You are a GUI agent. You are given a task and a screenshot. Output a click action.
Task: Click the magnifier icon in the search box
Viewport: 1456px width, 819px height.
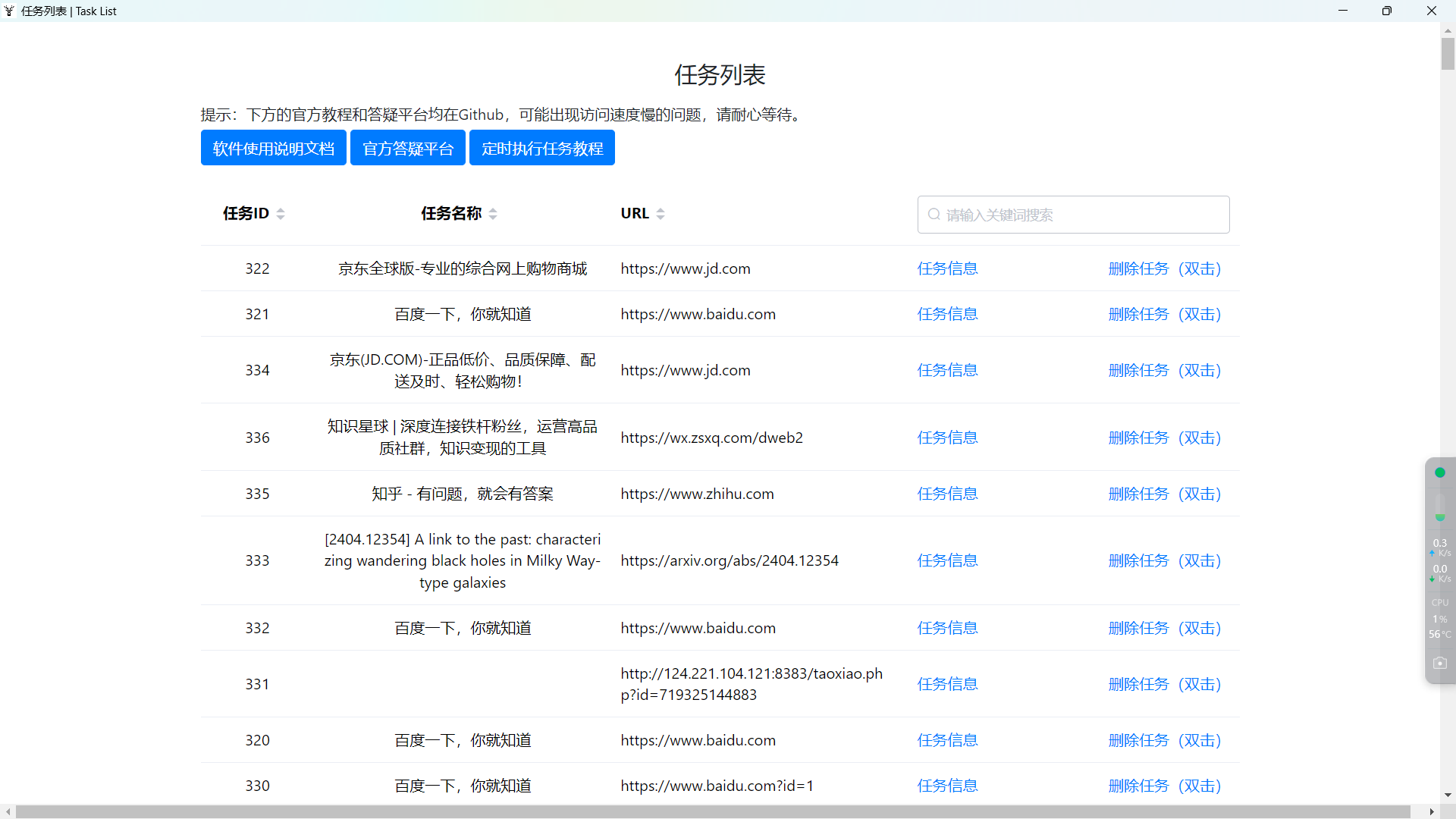934,215
